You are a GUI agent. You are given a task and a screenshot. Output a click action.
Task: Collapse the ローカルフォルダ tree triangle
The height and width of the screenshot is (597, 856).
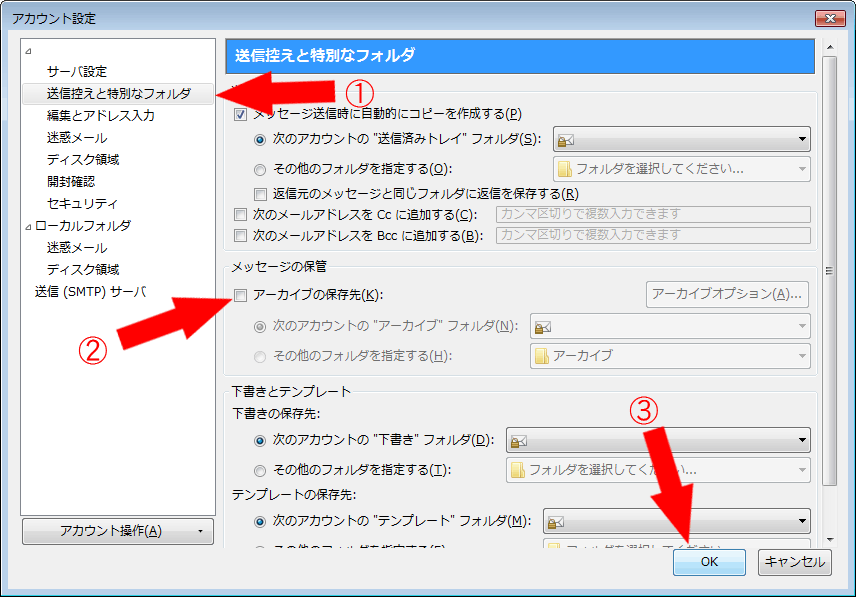coord(28,226)
